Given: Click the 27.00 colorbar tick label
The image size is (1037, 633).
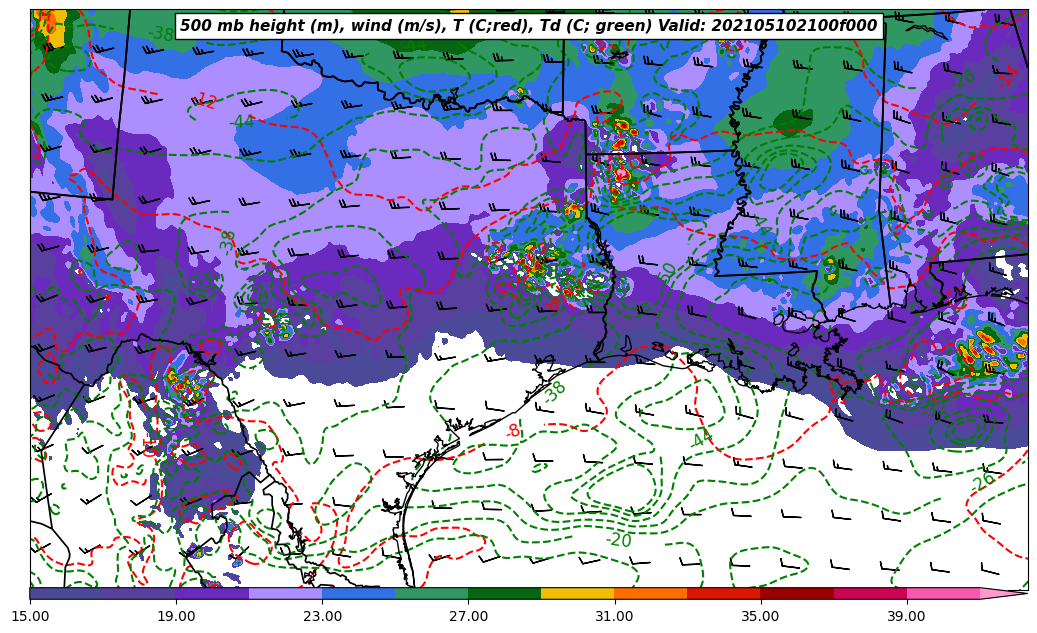Looking at the screenshot, I should pos(468,616).
